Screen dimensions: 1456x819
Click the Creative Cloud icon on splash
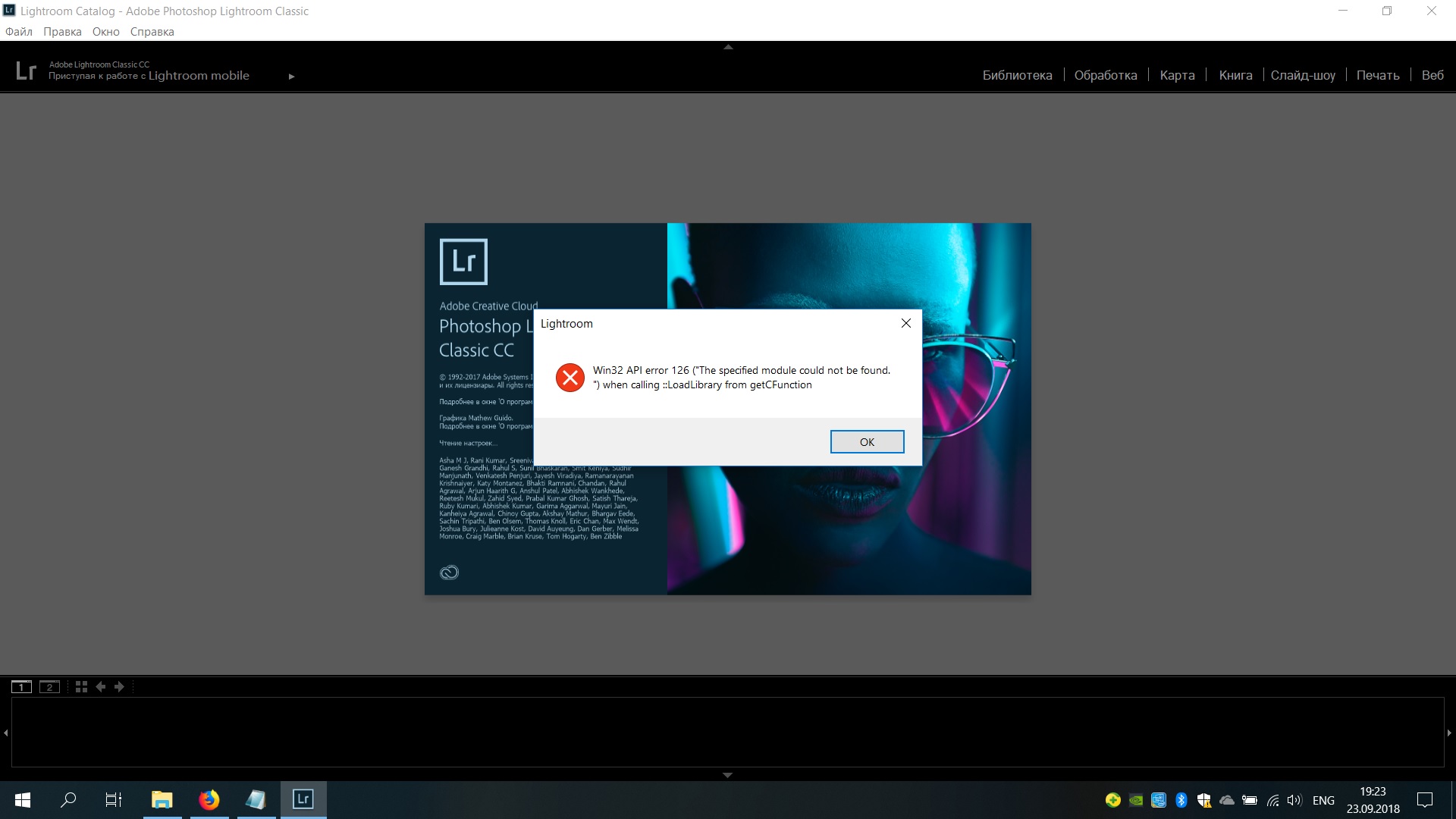coord(449,573)
